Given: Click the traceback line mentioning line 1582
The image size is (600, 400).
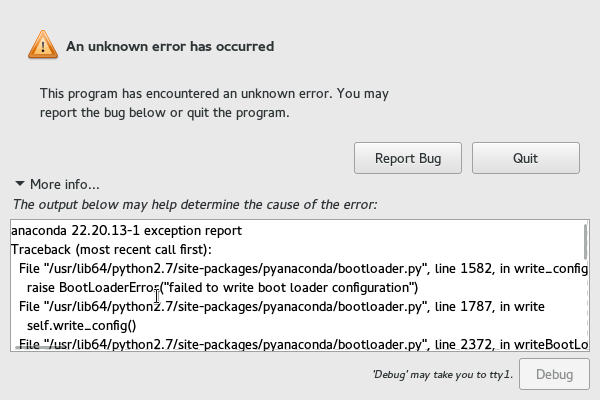Looking at the screenshot, I should tap(300, 269).
